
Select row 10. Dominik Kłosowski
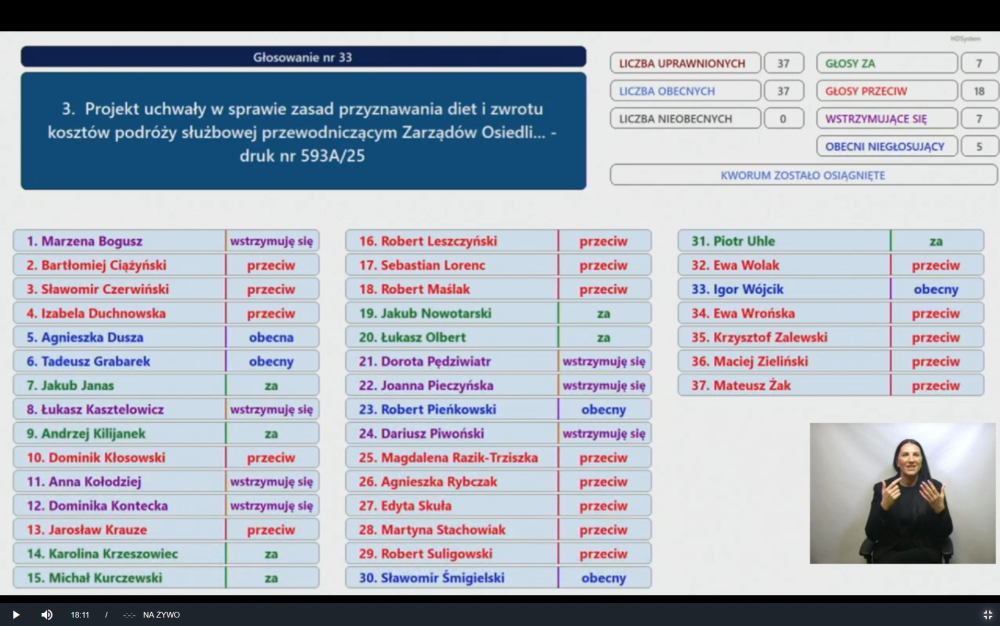(166, 457)
